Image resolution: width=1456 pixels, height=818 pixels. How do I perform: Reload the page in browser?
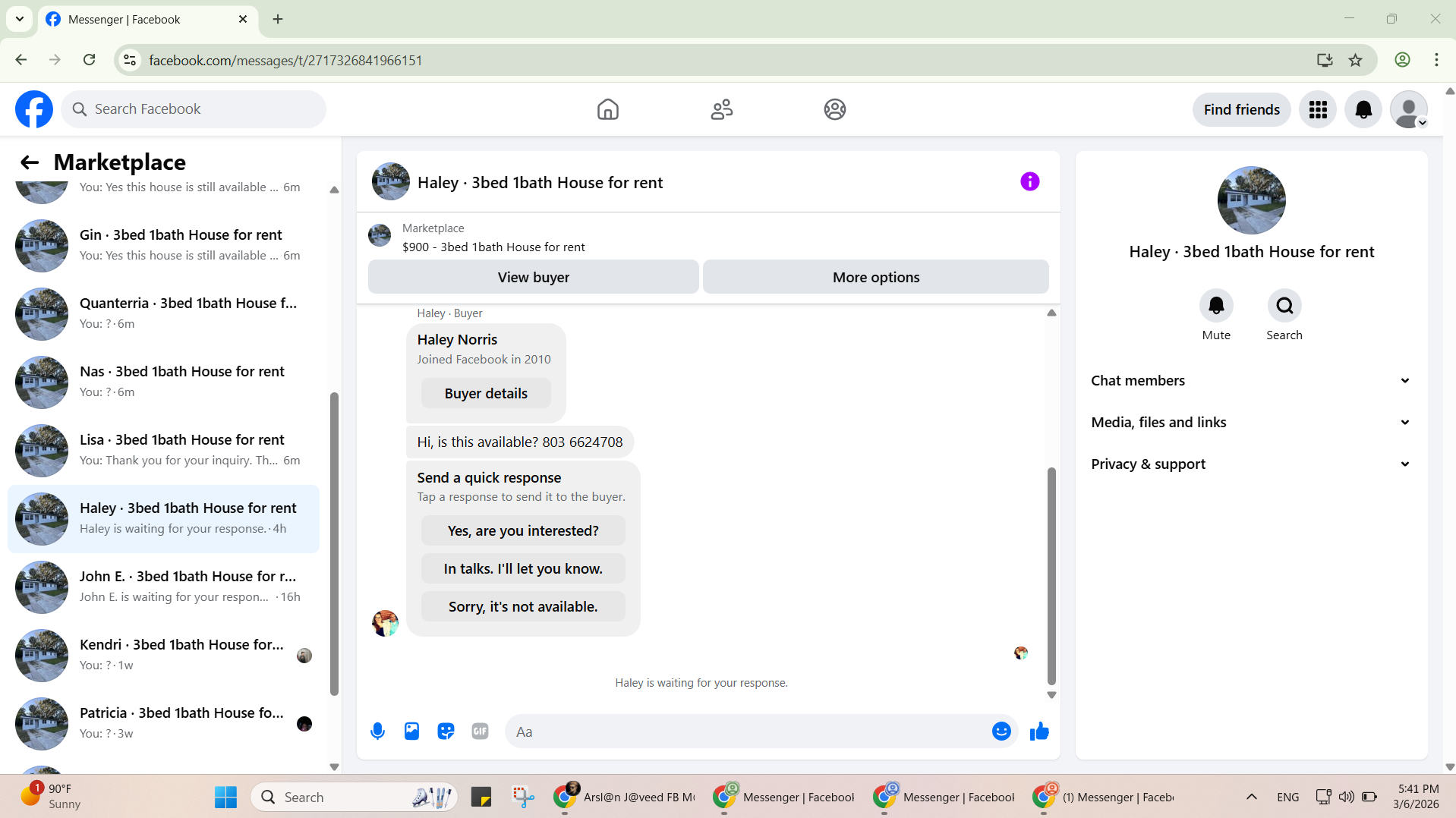click(89, 60)
